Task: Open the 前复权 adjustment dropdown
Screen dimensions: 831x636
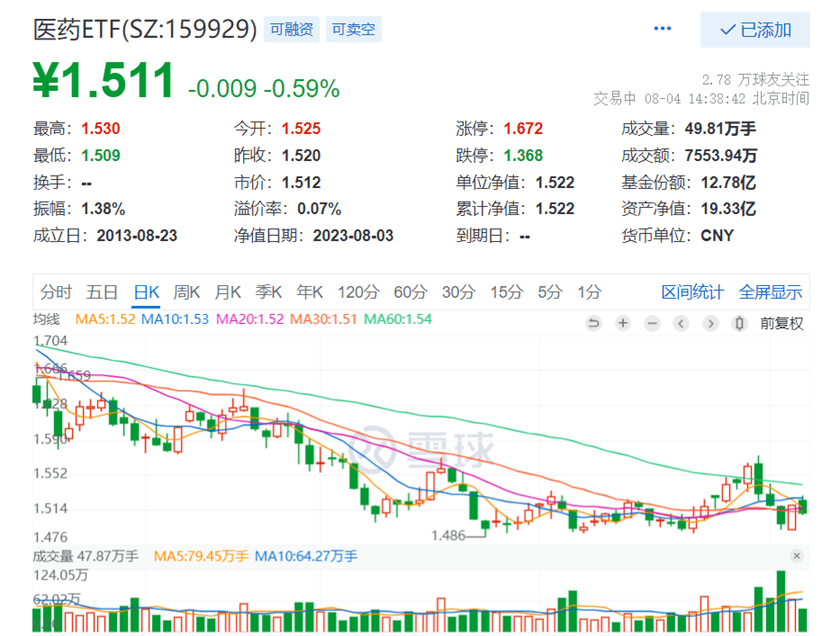Action: [781, 323]
